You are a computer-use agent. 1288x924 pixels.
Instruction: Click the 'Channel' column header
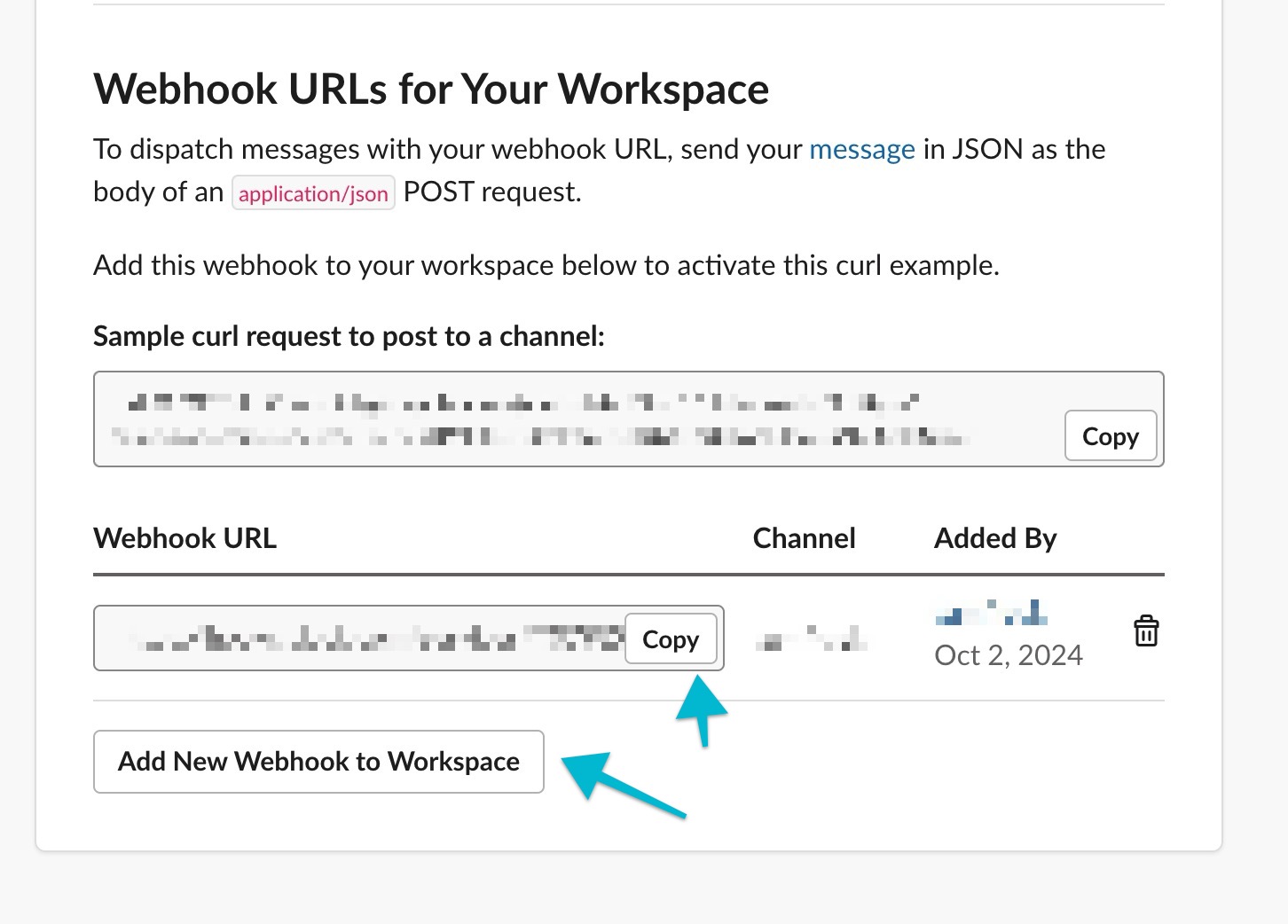[805, 538]
